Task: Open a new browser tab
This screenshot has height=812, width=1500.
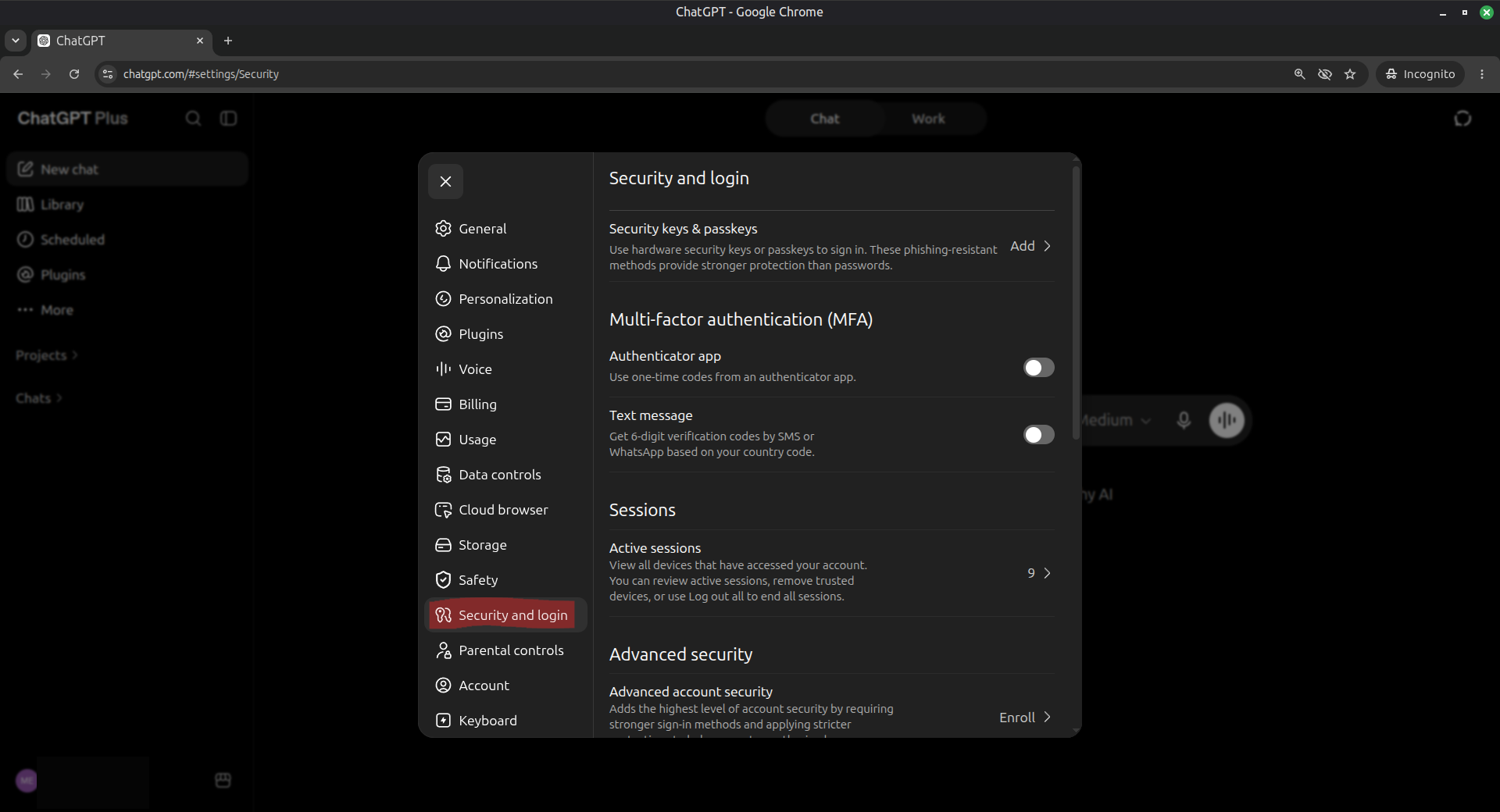Action: coord(228,41)
